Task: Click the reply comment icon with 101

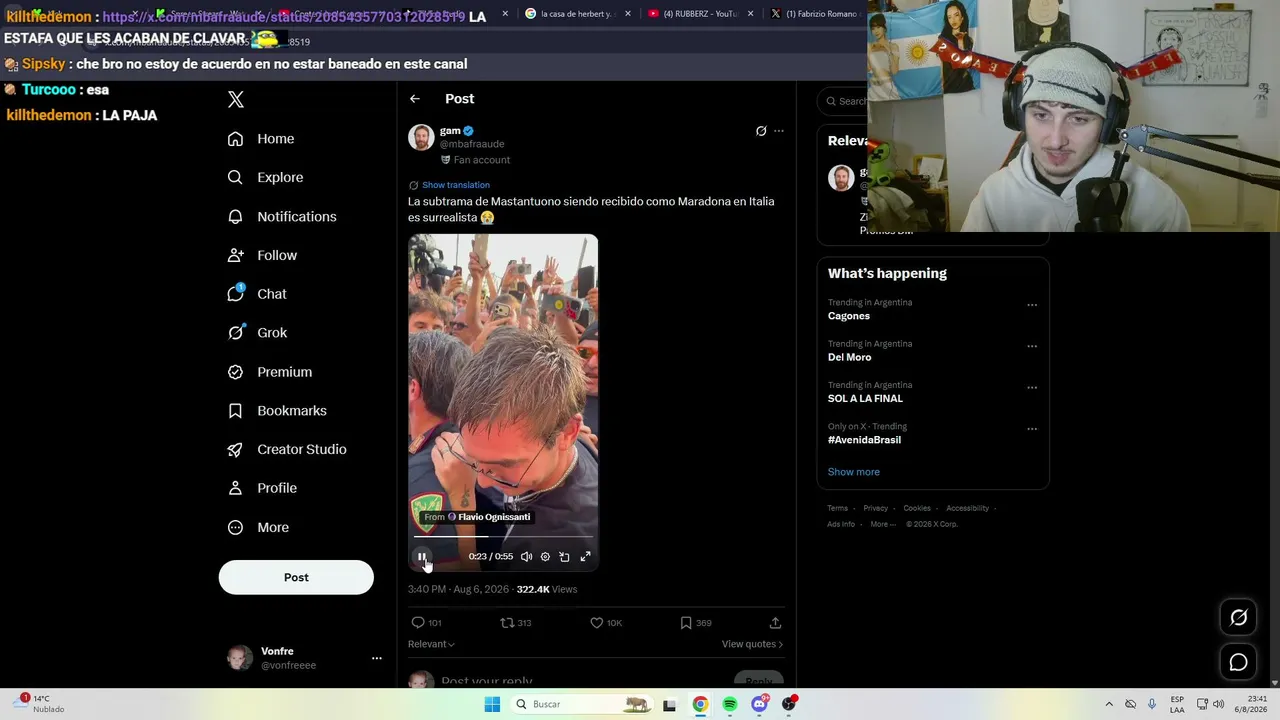Action: (x=418, y=622)
